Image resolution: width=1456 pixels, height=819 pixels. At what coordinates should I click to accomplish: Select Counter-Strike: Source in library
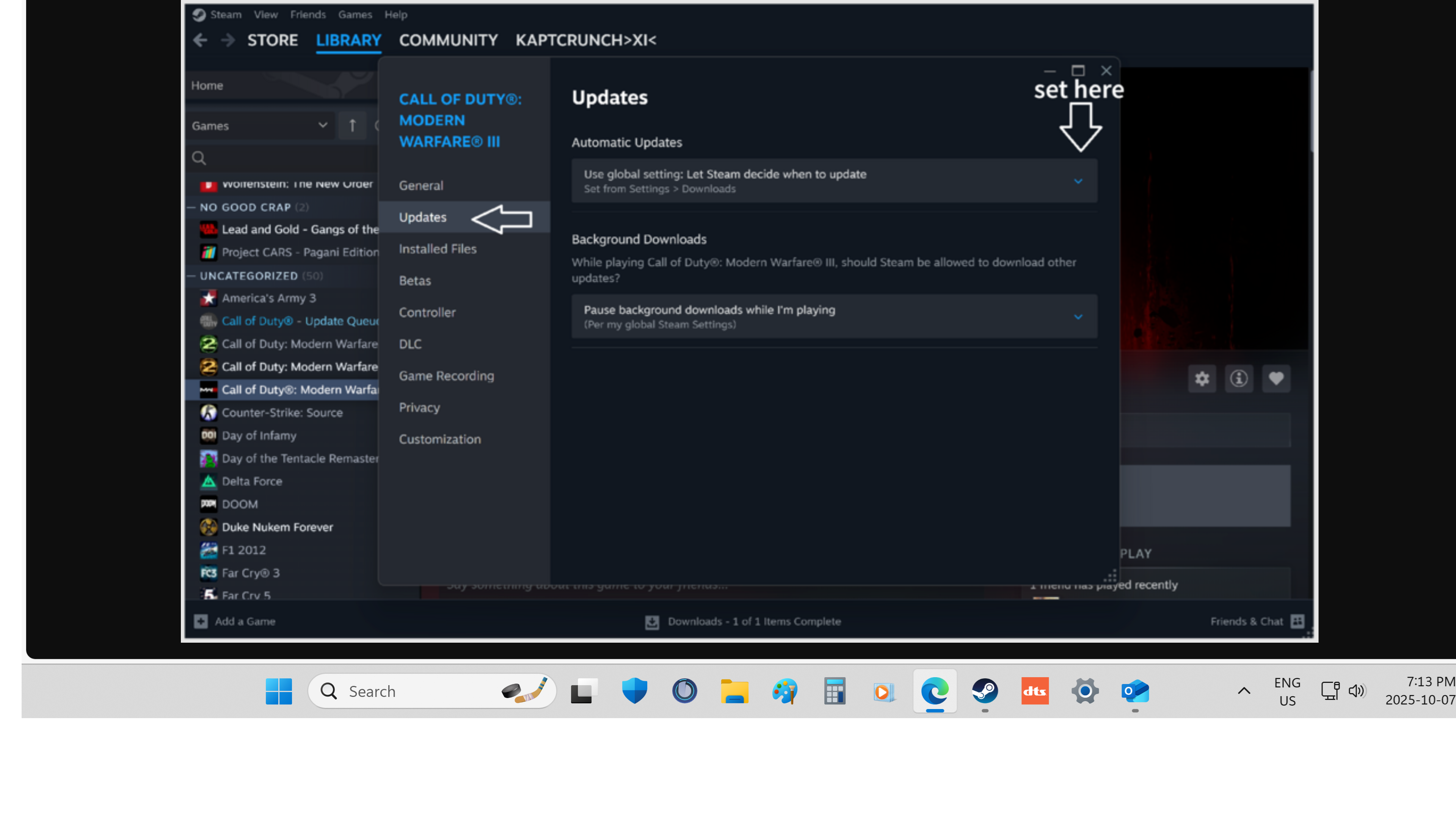click(x=282, y=413)
